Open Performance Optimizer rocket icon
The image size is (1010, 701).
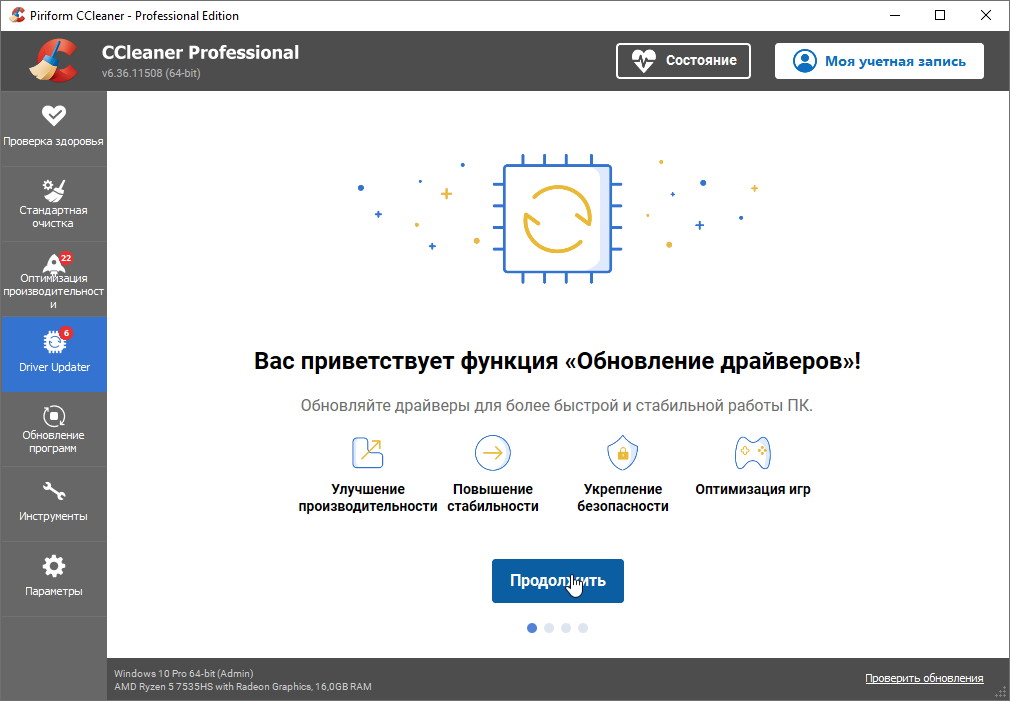53,263
